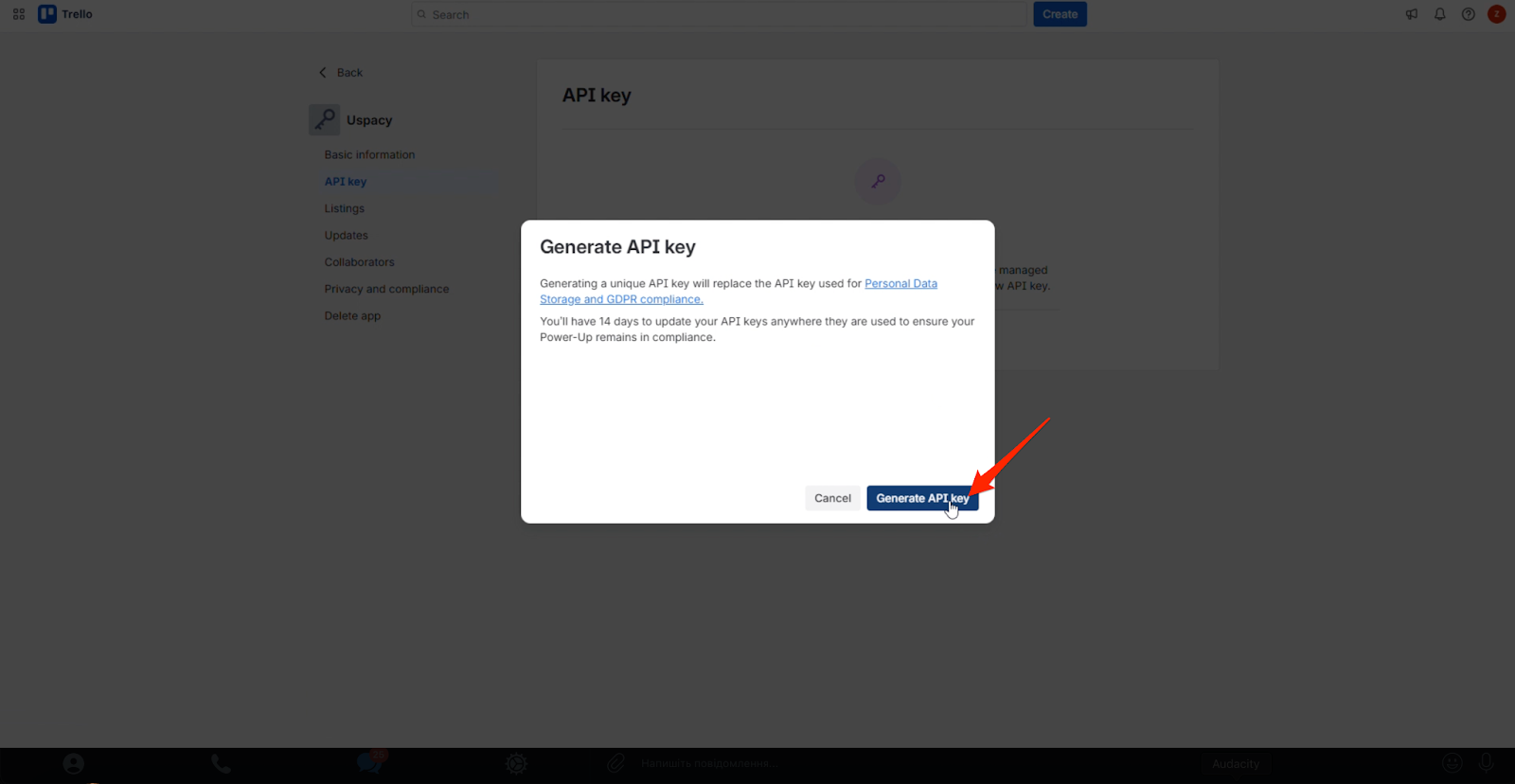This screenshot has width=1515, height=784.
Task: Open the red profile avatar menu
Action: tap(1496, 14)
